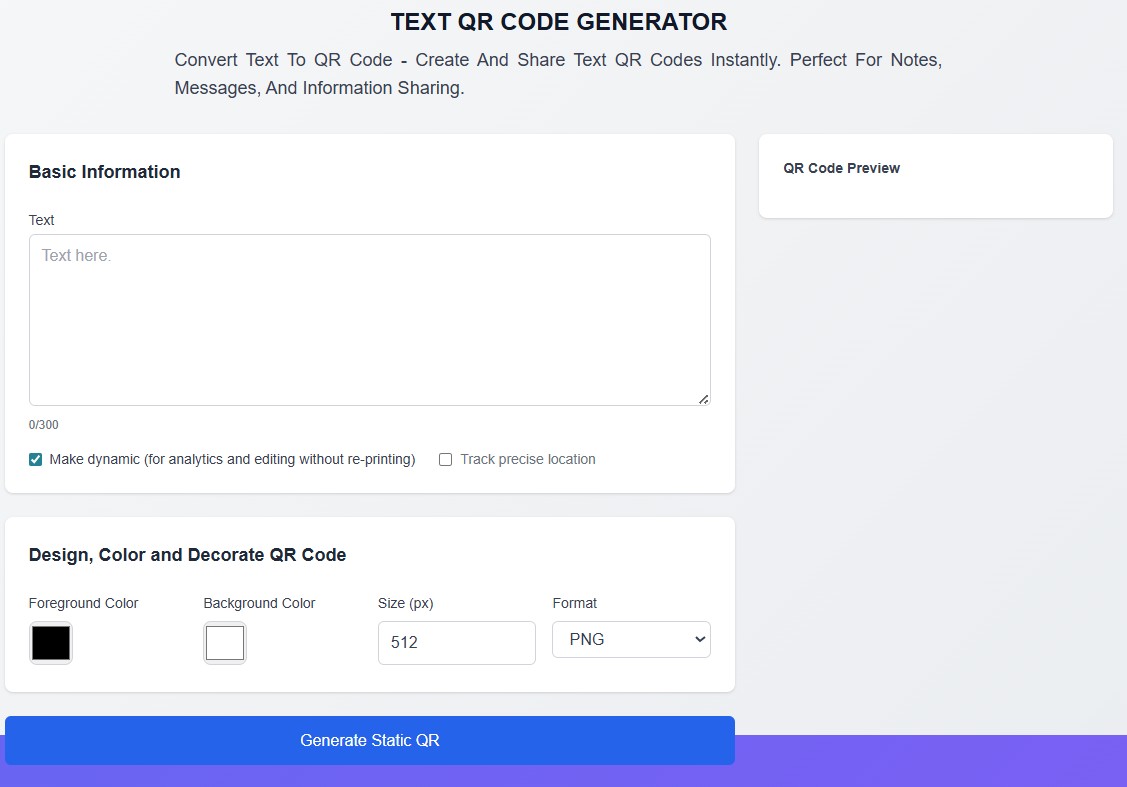Click the chevron arrow in Format selector
Screen dimensions: 1127x787
[700, 640]
